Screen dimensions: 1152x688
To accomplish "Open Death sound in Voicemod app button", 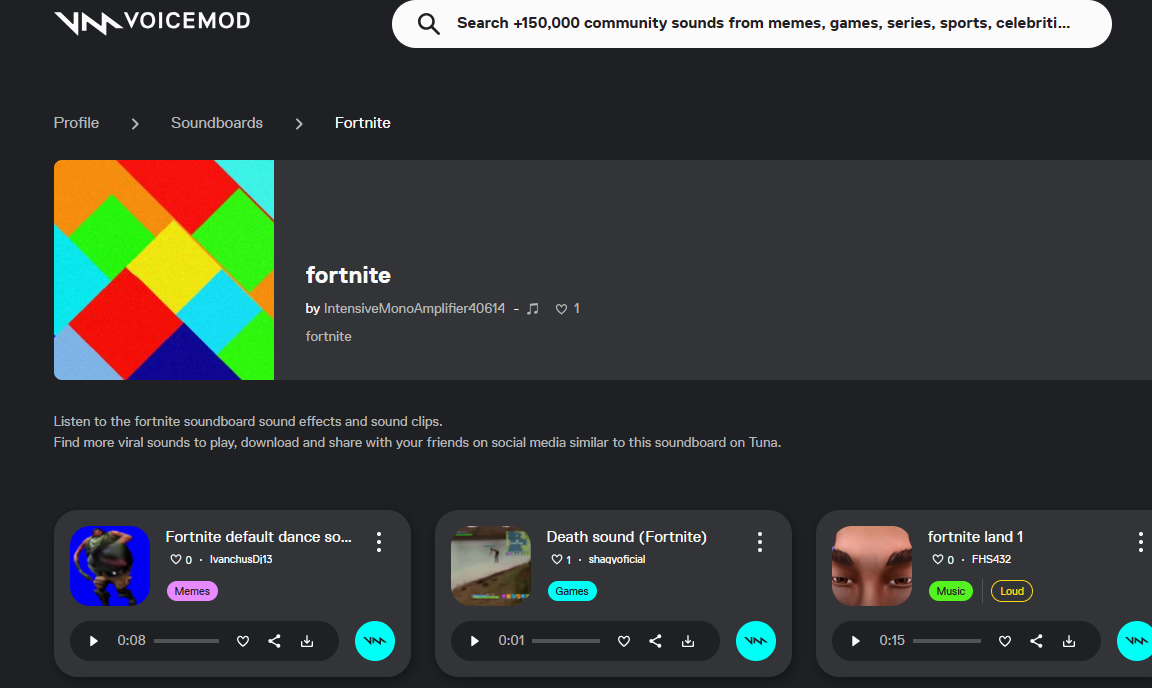I will pyautogui.click(x=756, y=641).
